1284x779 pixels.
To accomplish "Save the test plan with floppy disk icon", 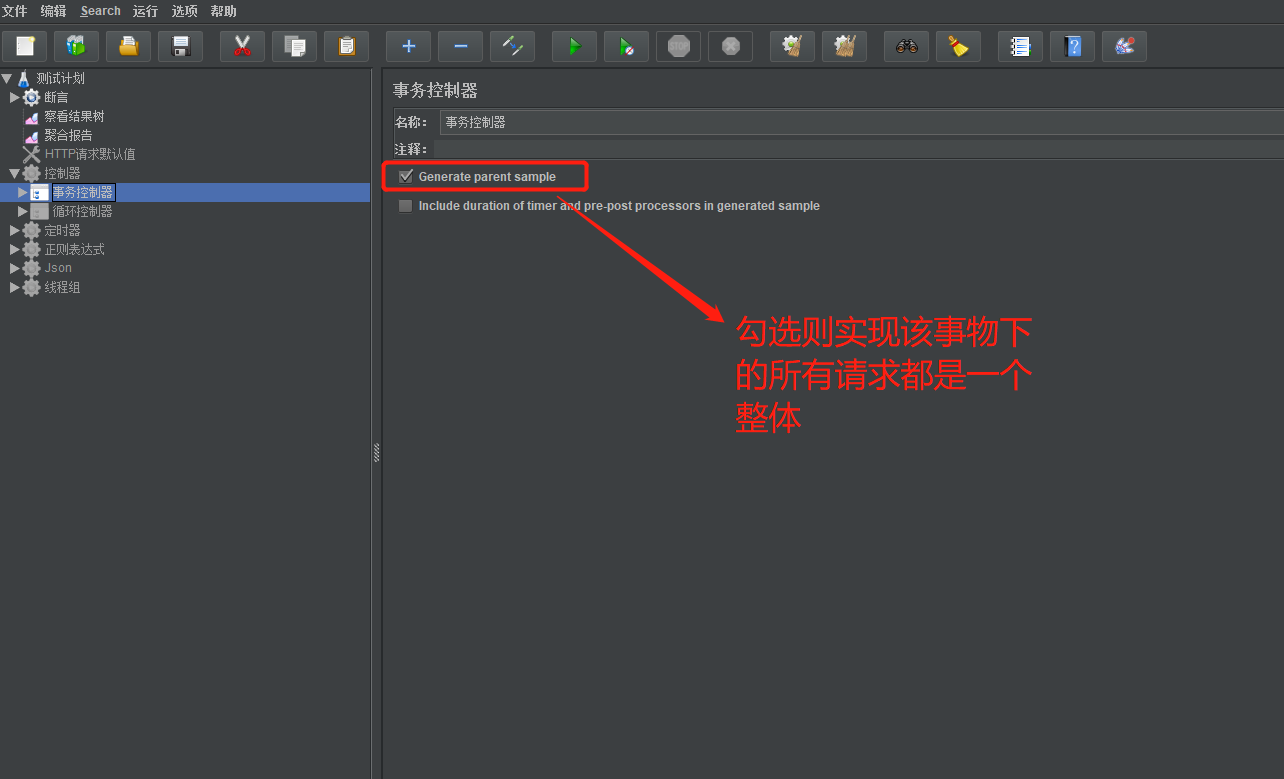I will (x=181, y=46).
